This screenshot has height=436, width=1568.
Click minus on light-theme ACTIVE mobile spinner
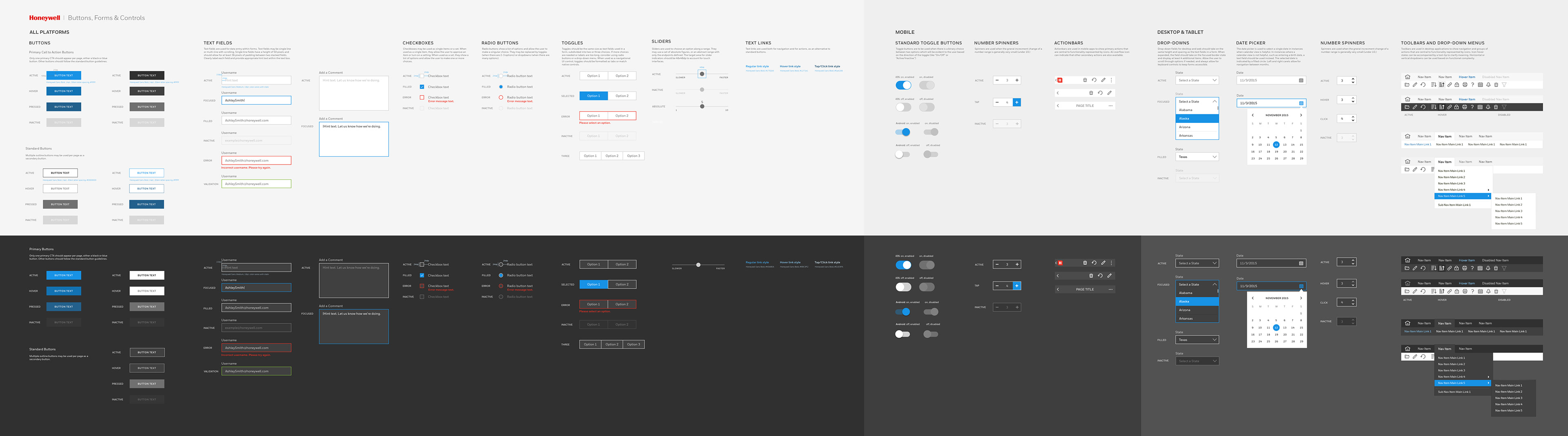point(997,80)
